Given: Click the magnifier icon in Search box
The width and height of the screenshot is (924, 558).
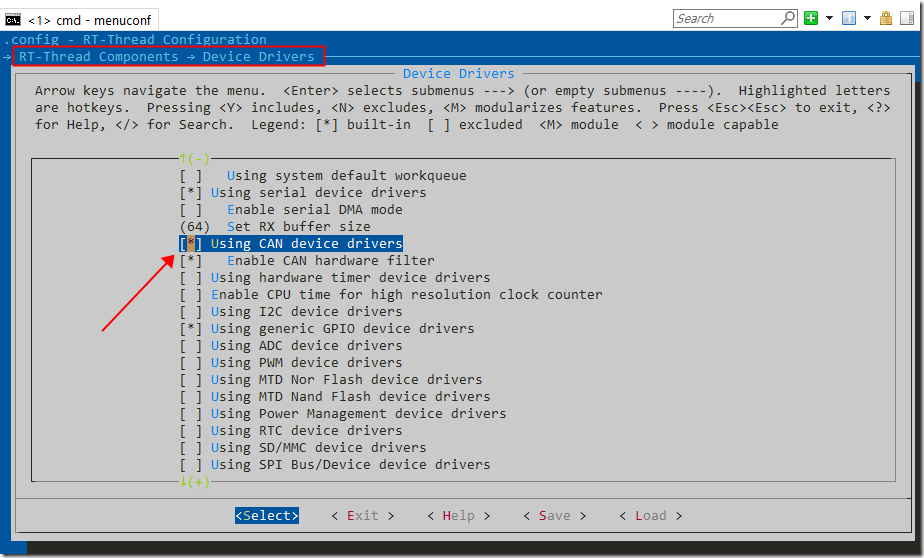Looking at the screenshot, I should (788, 18).
